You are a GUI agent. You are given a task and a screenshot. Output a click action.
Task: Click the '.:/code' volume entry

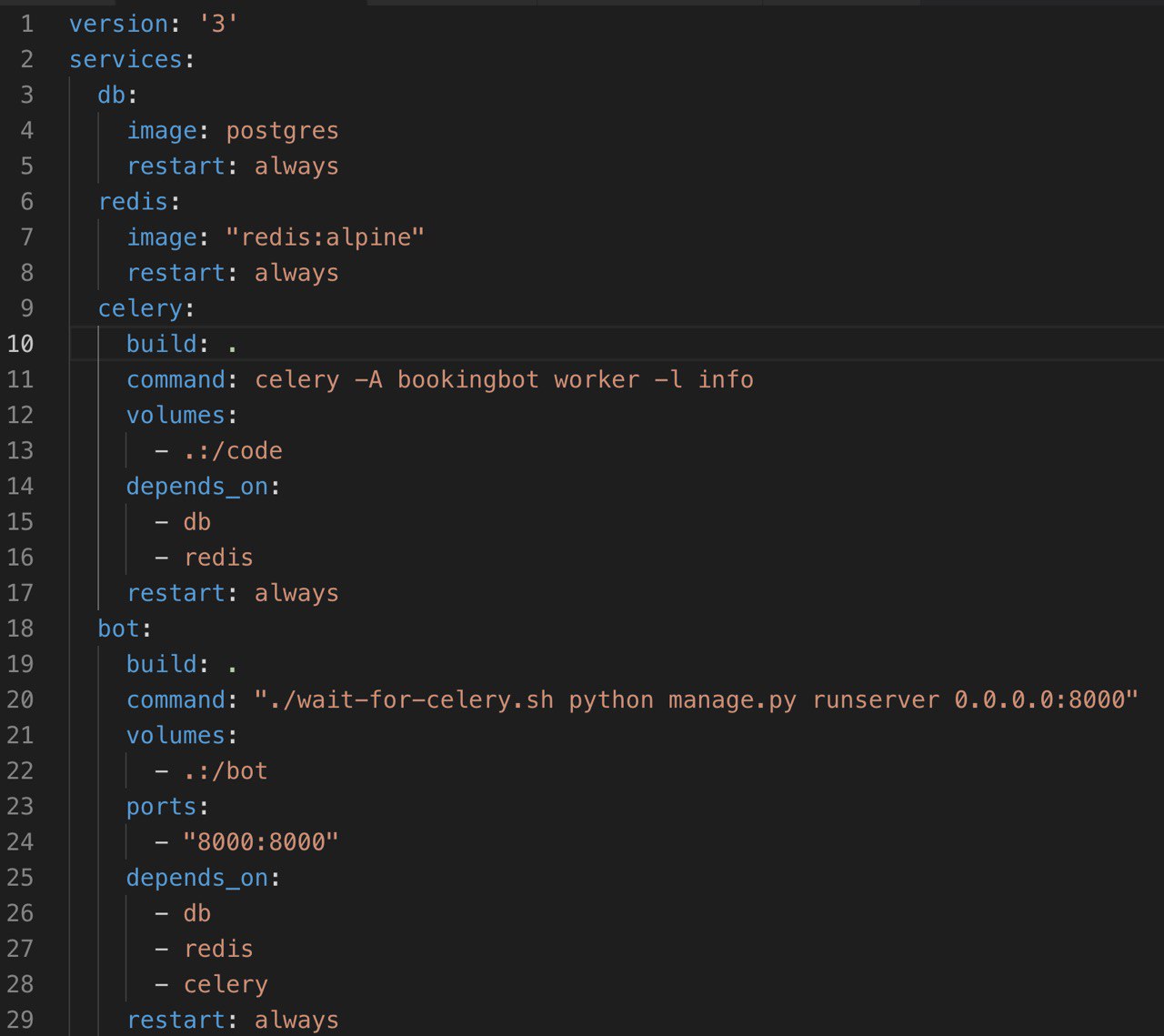point(233,451)
